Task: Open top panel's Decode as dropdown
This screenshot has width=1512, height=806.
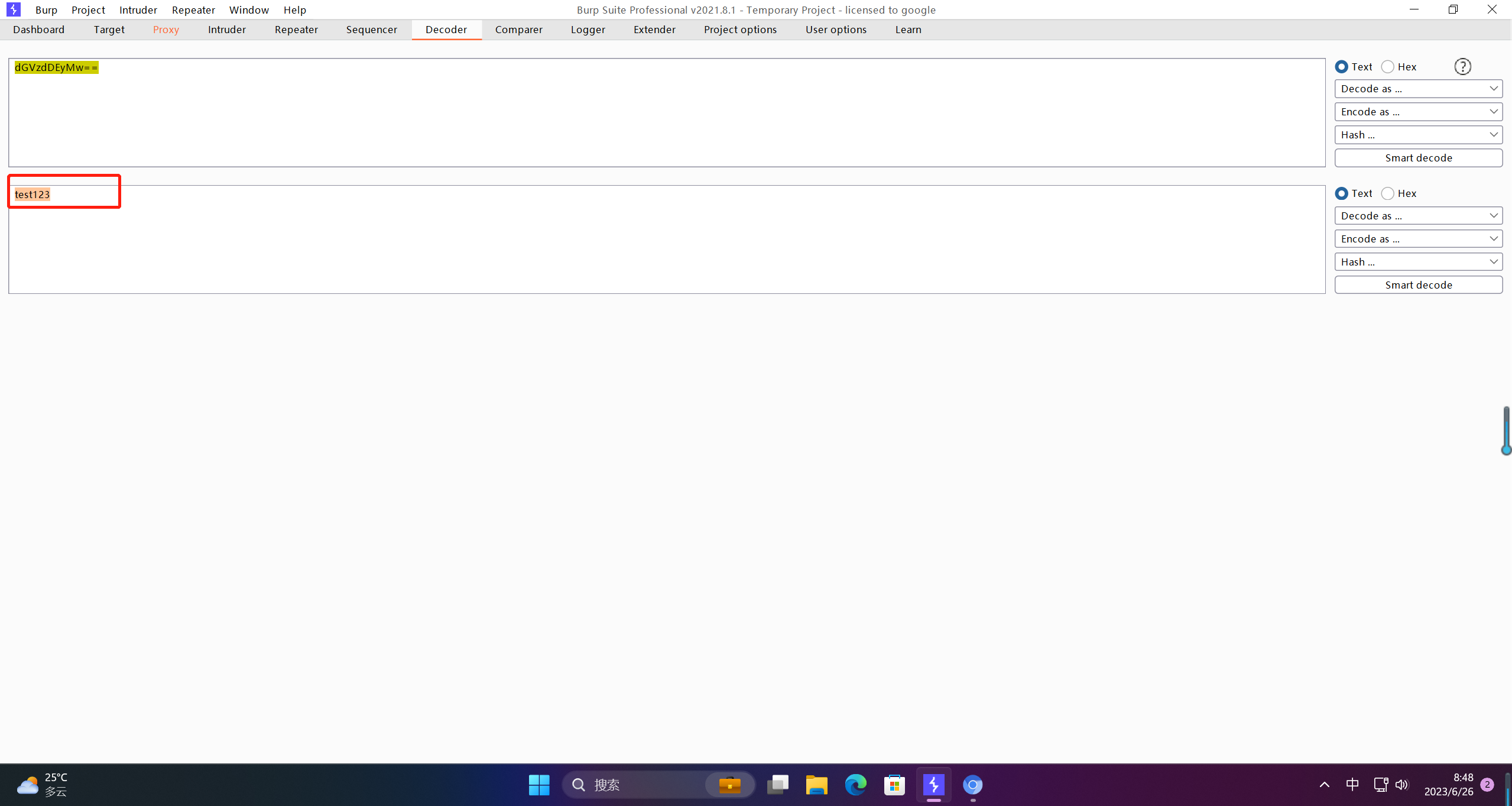Action: tap(1418, 89)
